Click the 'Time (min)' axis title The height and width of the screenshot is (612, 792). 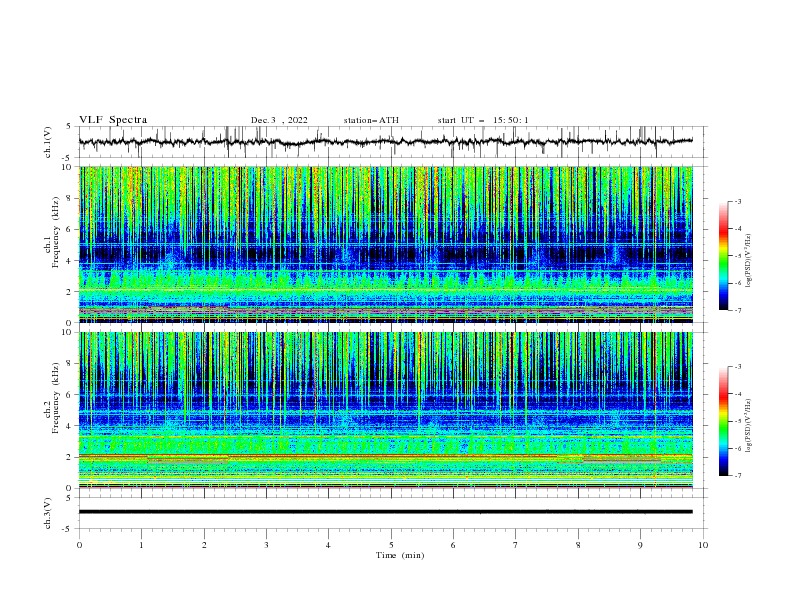coord(400,555)
